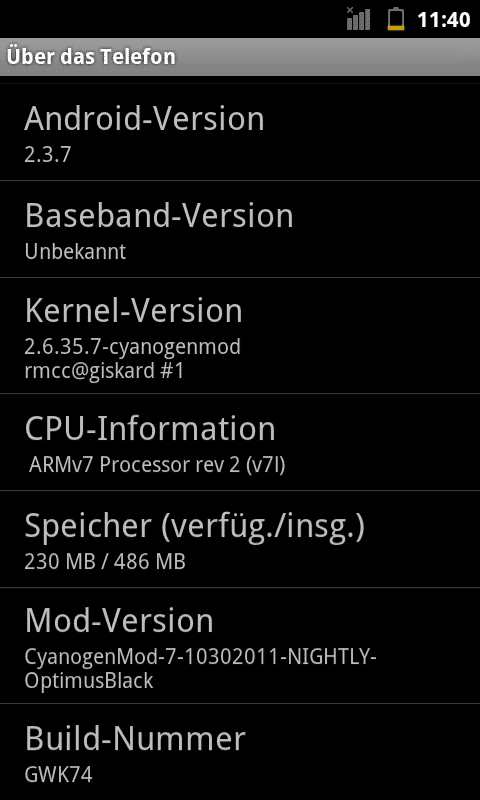This screenshot has width=480, height=800.
Task: Tap the 'Unbekannt' baseband value
Action: tap(75, 252)
